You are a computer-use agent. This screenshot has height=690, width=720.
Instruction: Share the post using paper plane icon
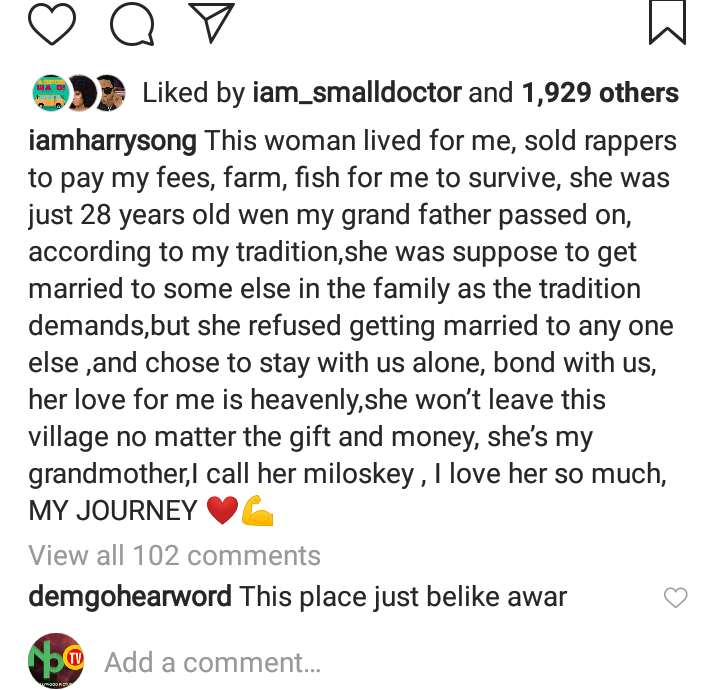pos(210,25)
